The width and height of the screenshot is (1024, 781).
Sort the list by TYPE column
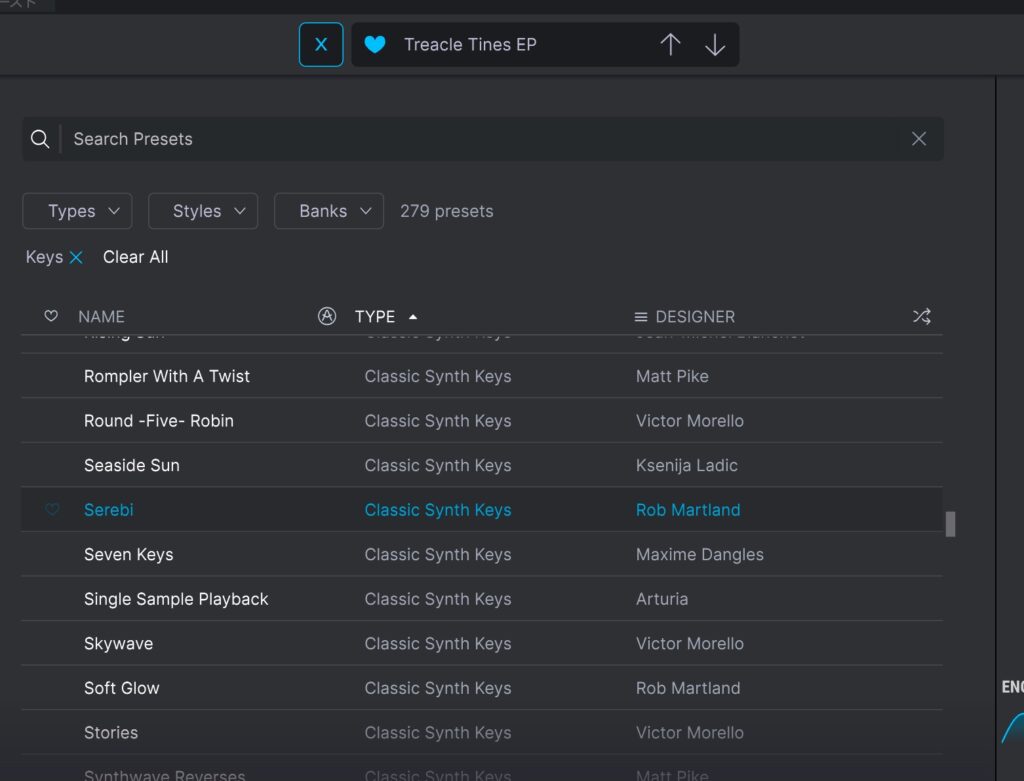[x=376, y=316]
